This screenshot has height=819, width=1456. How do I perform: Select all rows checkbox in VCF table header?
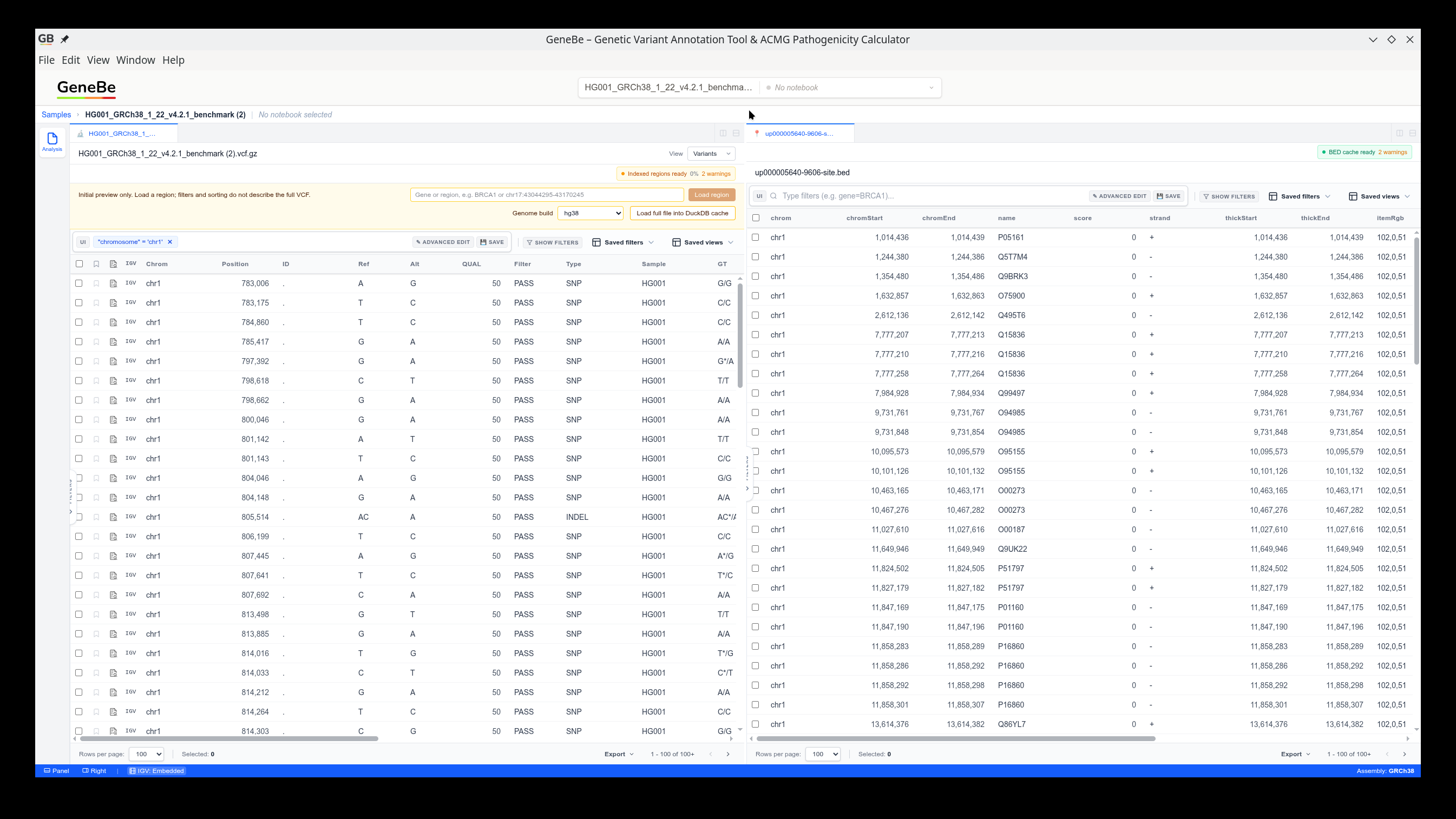pyautogui.click(x=79, y=264)
